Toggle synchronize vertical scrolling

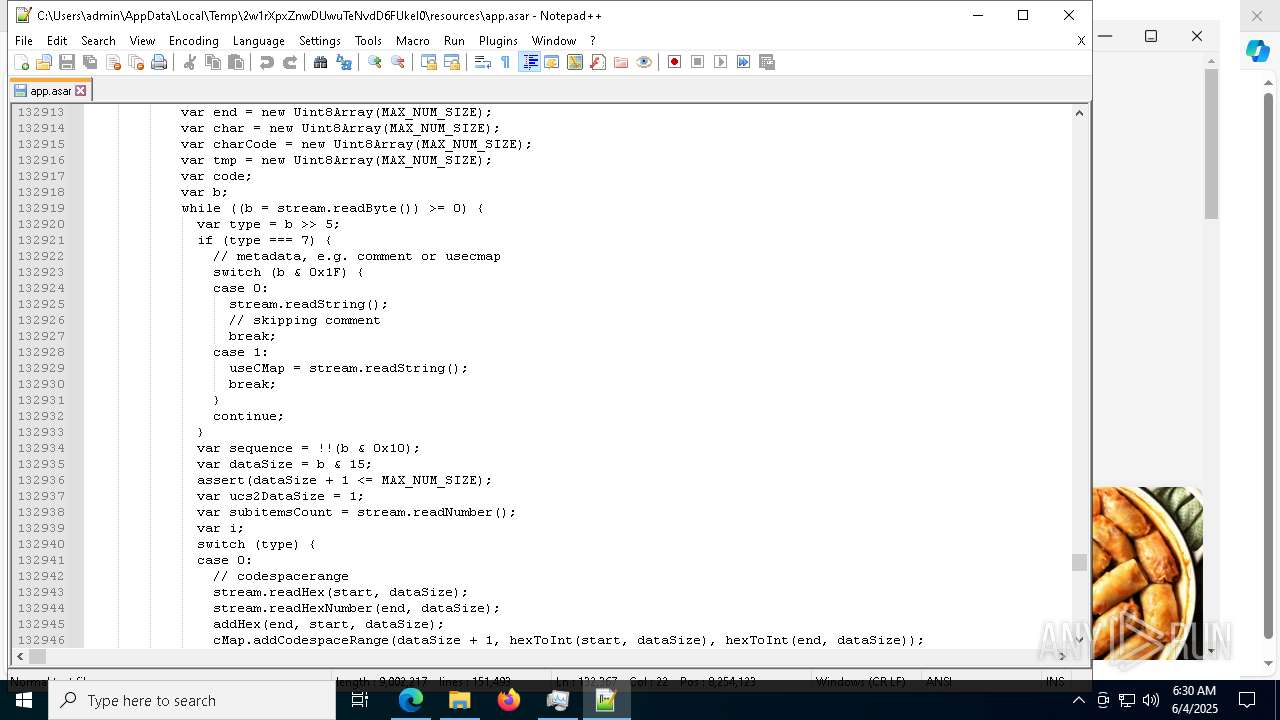429,62
